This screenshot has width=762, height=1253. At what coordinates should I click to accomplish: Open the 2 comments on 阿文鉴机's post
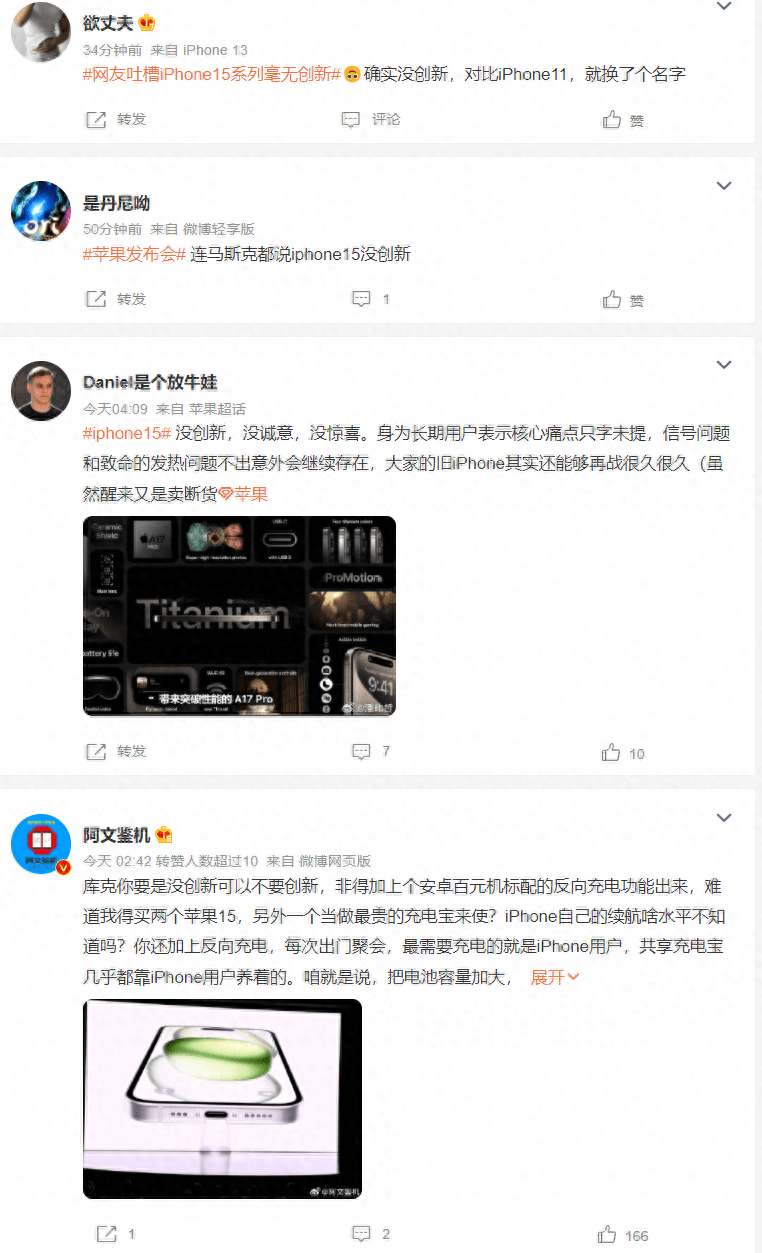point(371,1234)
